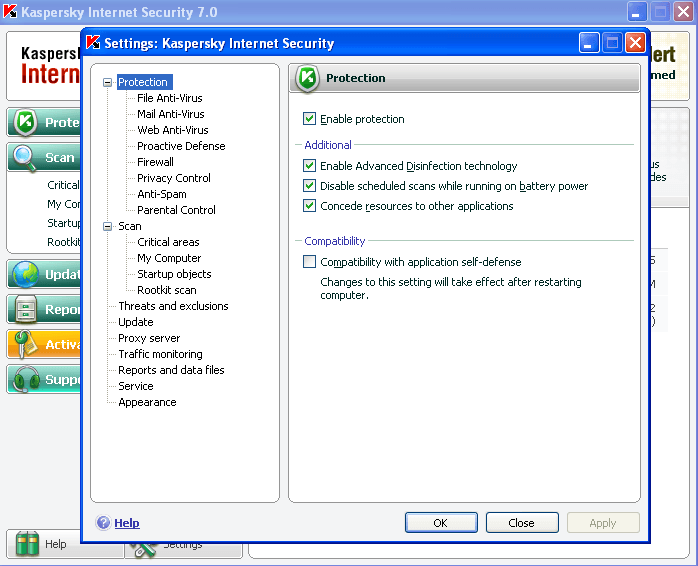Screen dimensions: 698x566
Task: Open Privacy Control settings
Action: coord(174,178)
